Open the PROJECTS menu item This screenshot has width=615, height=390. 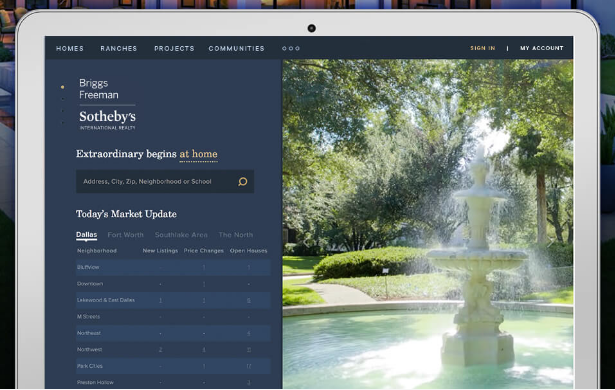[x=174, y=48]
